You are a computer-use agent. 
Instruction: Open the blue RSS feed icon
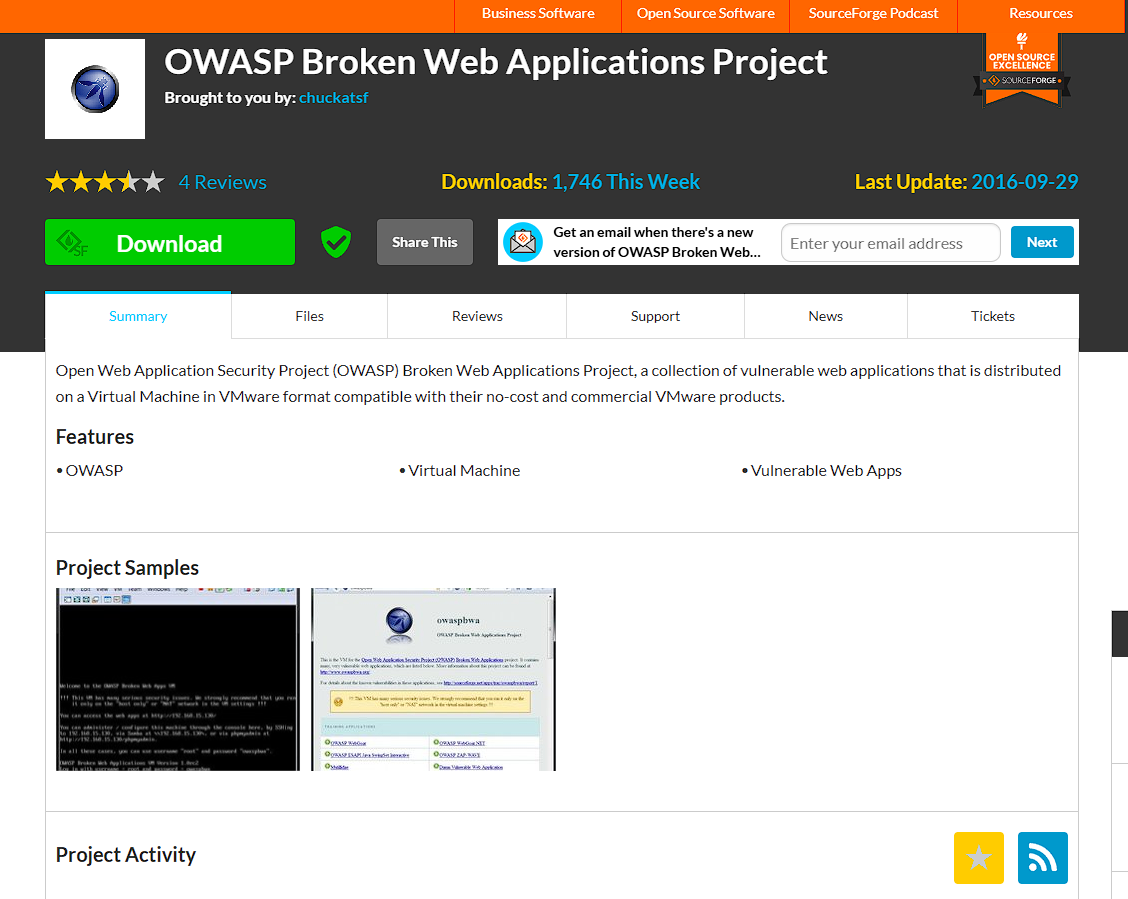pyautogui.click(x=1042, y=857)
